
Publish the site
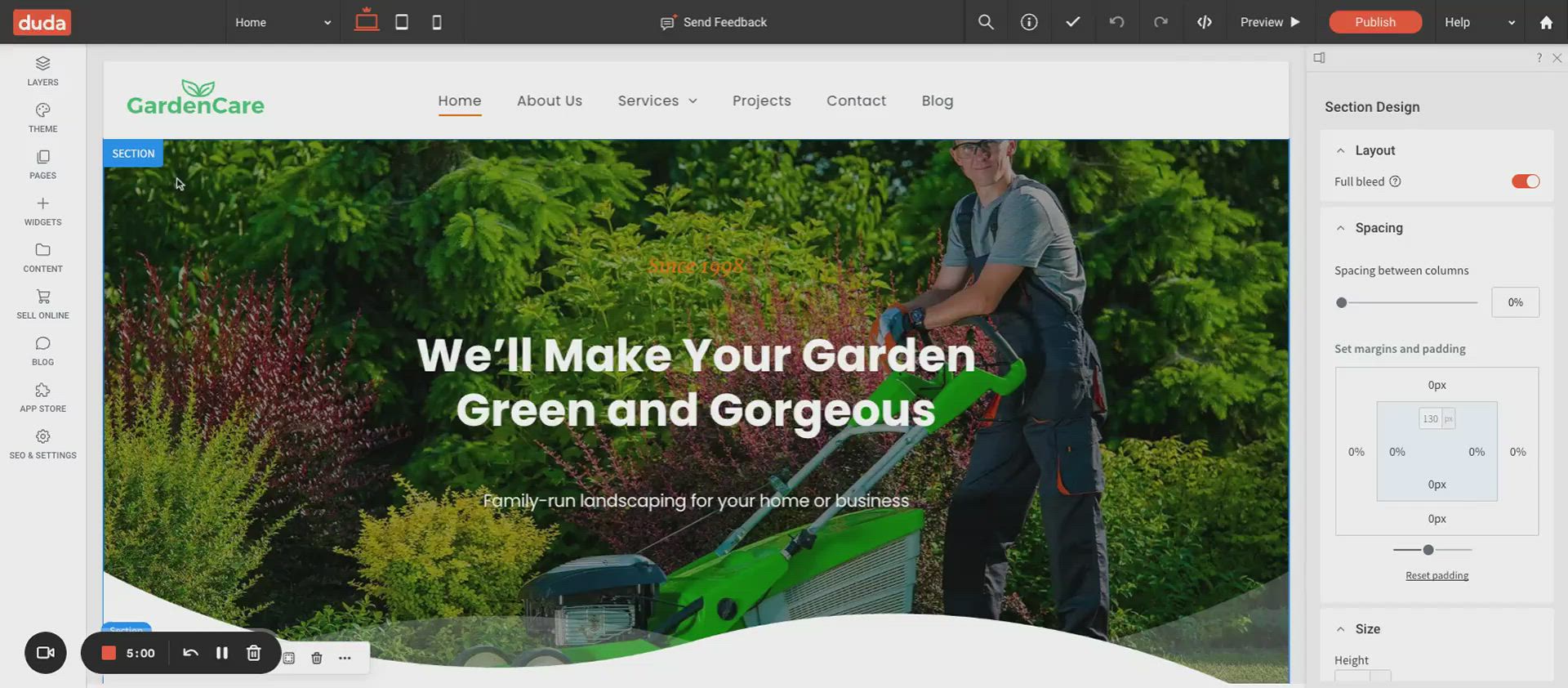pyautogui.click(x=1375, y=22)
